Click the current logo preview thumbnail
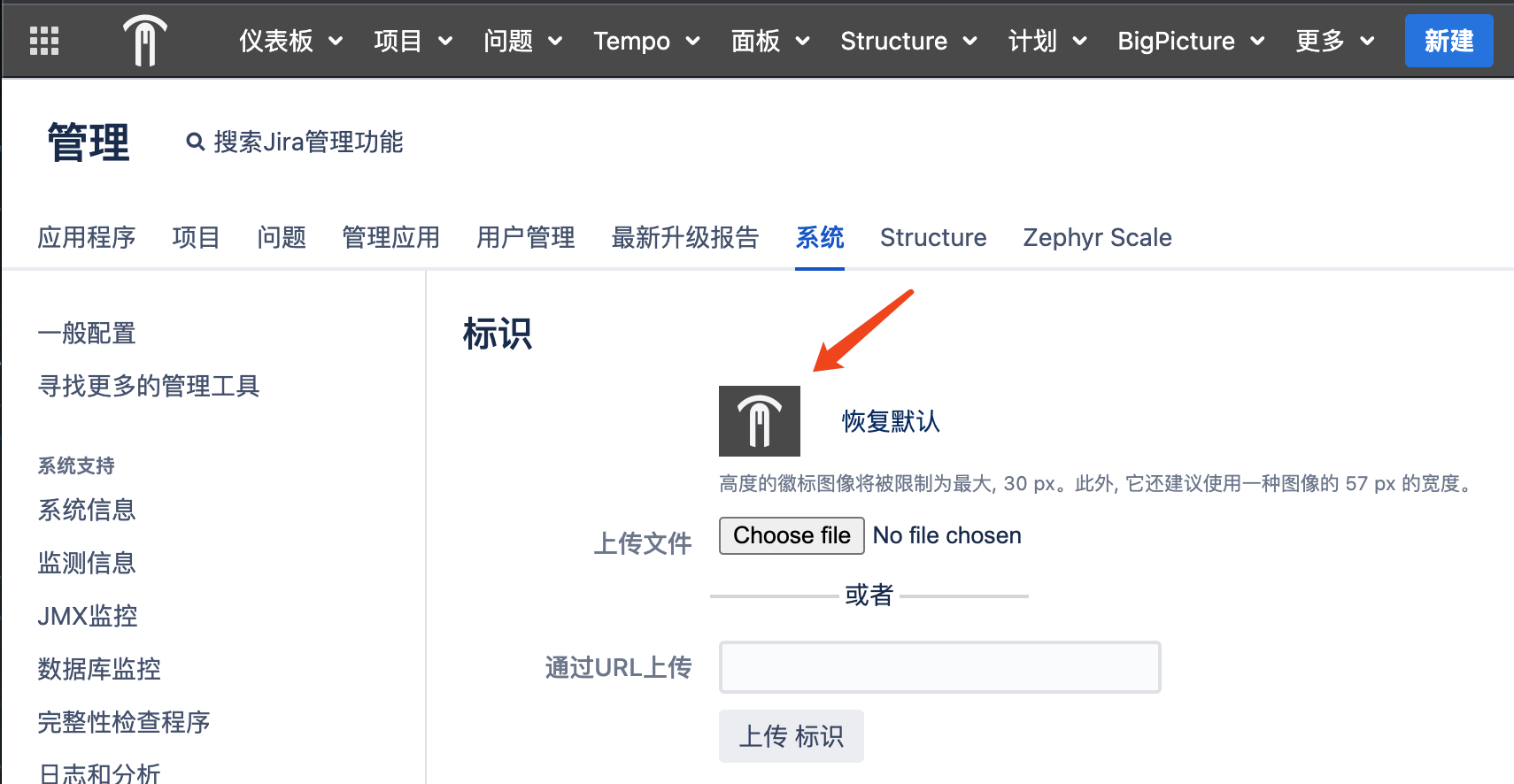Image resolution: width=1514 pixels, height=784 pixels. 760,421
